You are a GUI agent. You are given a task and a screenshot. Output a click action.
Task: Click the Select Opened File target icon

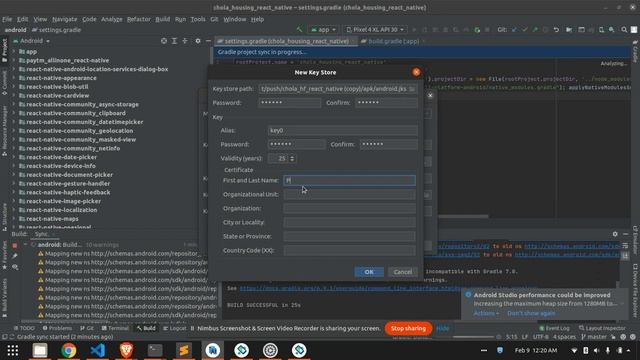(164, 41)
